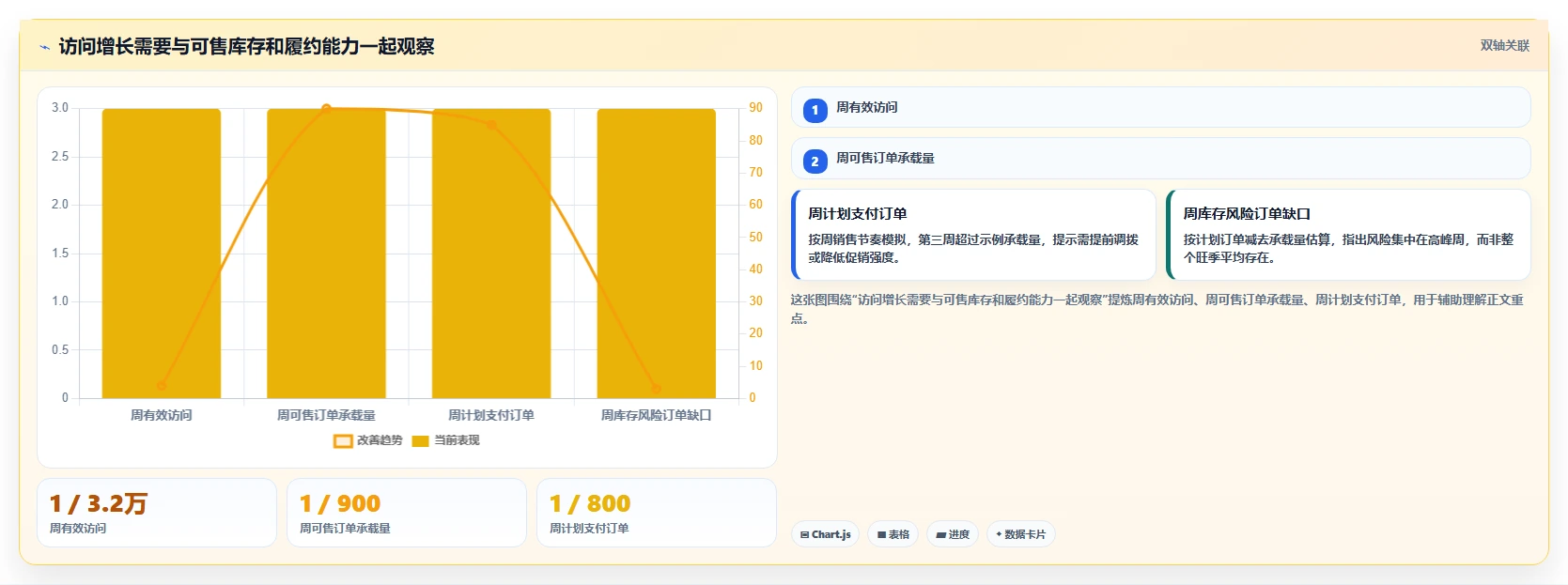This screenshot has width=1568, height=585.
Task: Click the 周可售订单承载量 caption under 1 / 900
Action: pos(345,529)
